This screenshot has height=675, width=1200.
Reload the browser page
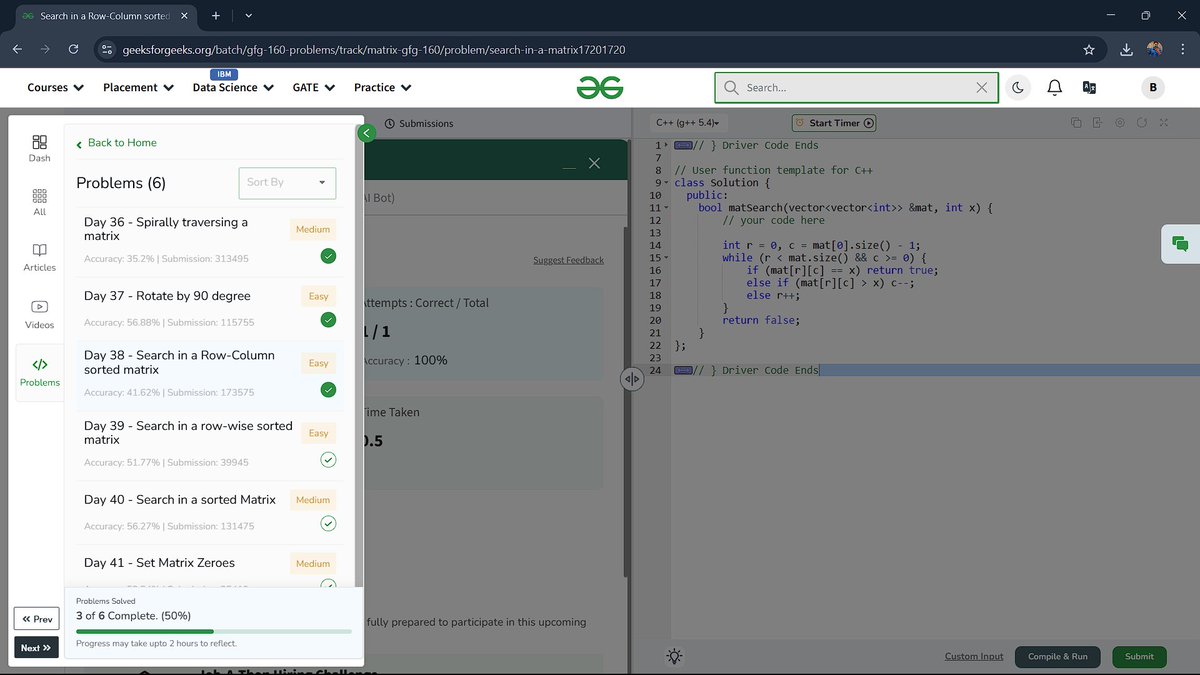click(x=73, y=49)
